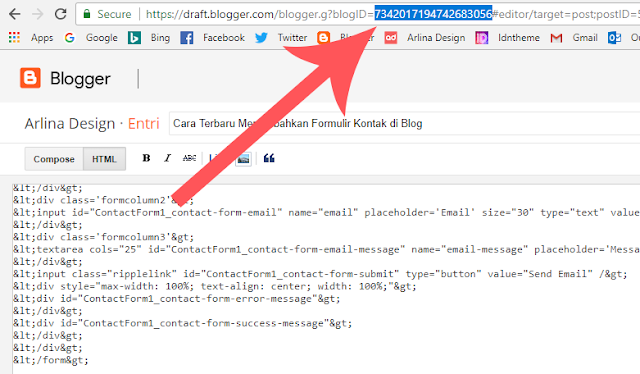Viewport: 640px width, 374px height.
Task: Click the ContactForm1 success-message div line
Action: click(x=182, y=323)
